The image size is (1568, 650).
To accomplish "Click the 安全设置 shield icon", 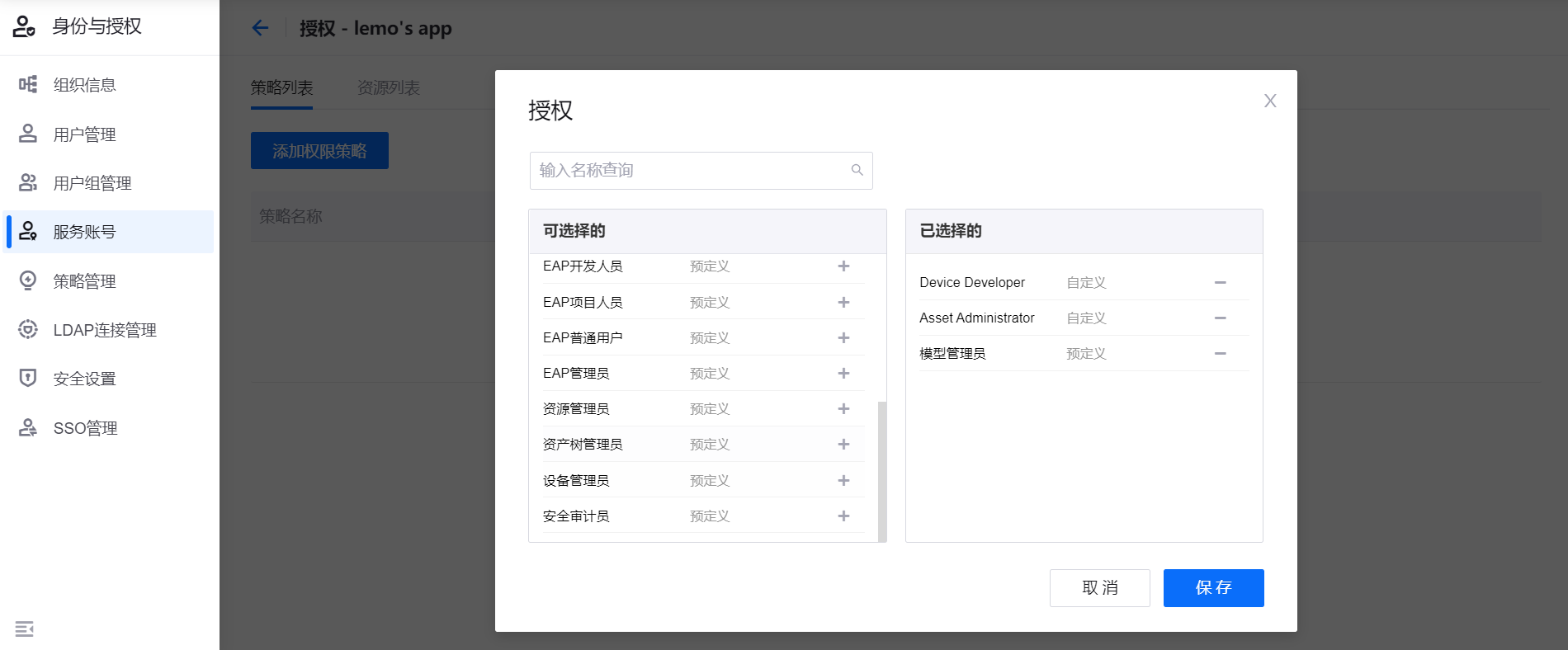I will (x=28, y=378).
